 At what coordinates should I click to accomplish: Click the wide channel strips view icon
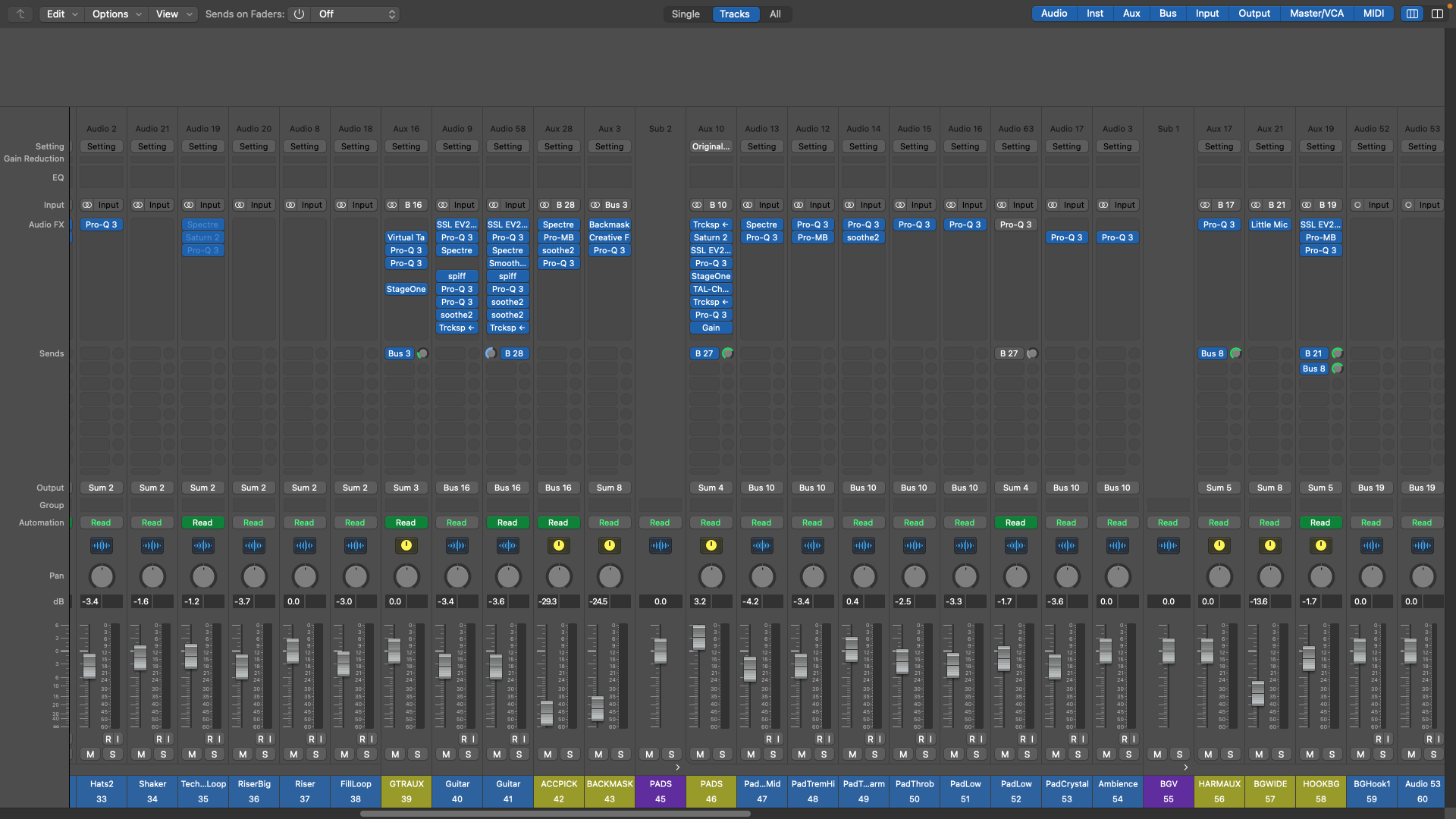click(x=1437, y=14)
